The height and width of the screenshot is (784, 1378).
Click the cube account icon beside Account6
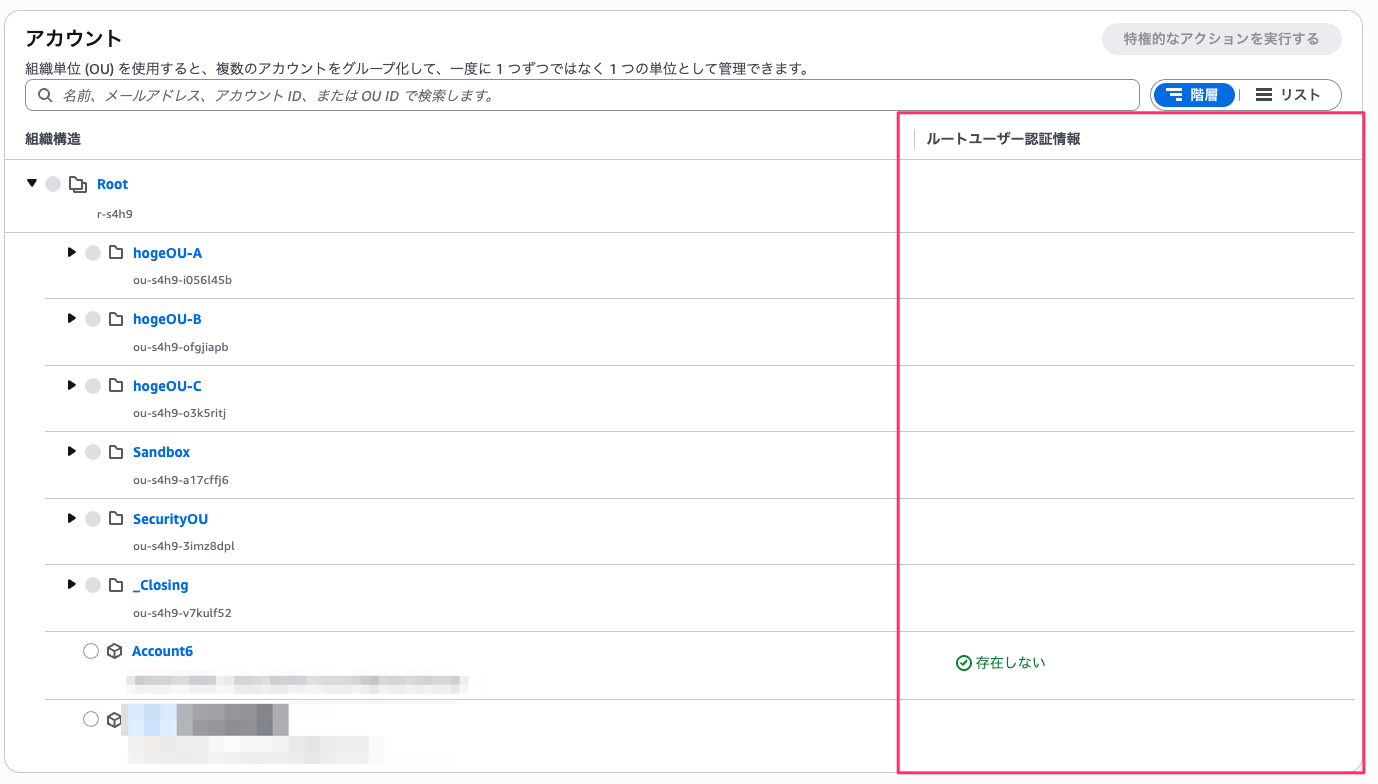click(114, 651)
